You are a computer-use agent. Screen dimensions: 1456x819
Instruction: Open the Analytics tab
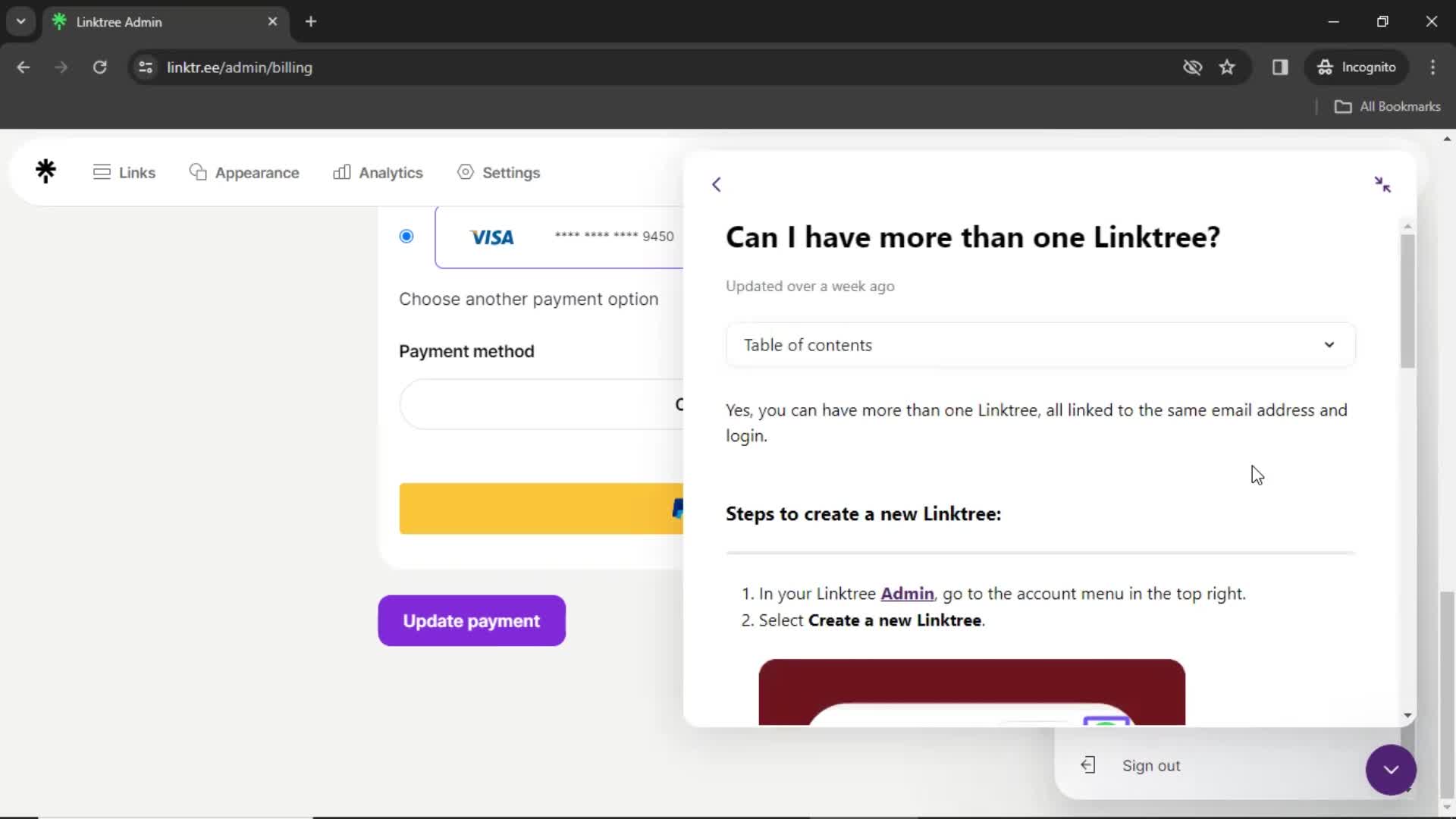coord(378,172)
